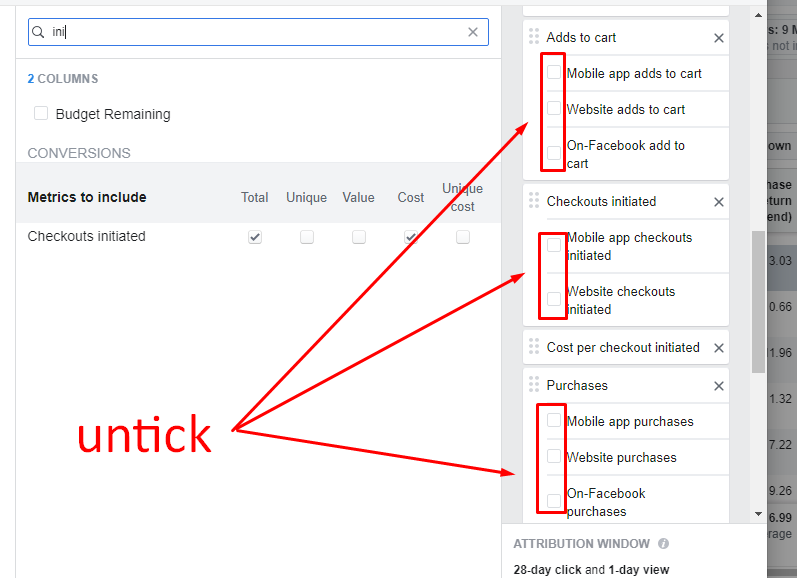Clear the search field with the X icon
The width and height of the screenshot is (797, 578).
(473, 32)
